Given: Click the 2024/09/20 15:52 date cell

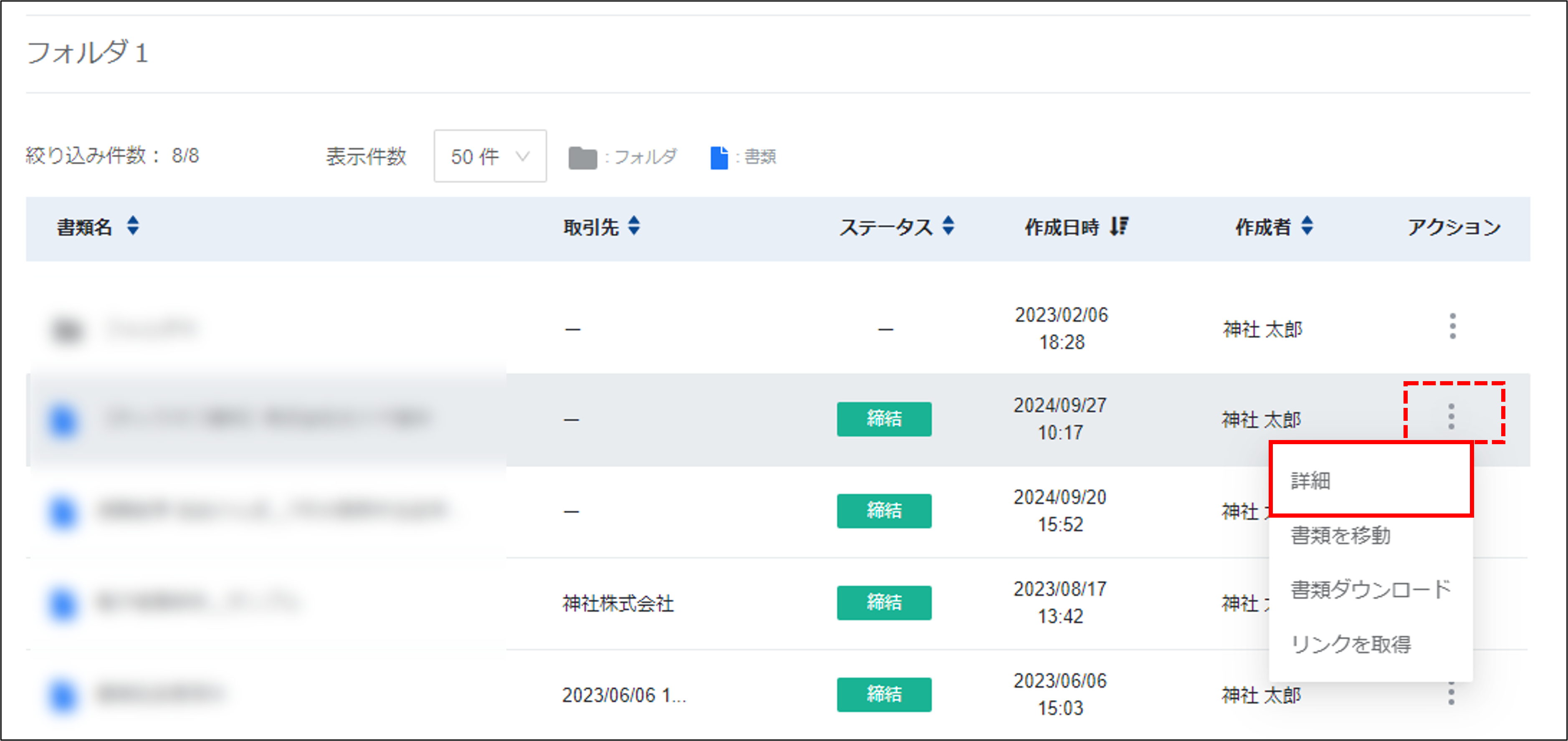Looking at the screenshot, I should coord(1060,511).
